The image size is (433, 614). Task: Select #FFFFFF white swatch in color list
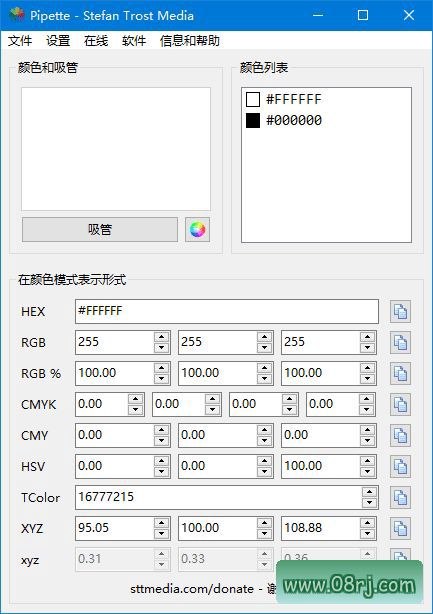pos(253,99)
